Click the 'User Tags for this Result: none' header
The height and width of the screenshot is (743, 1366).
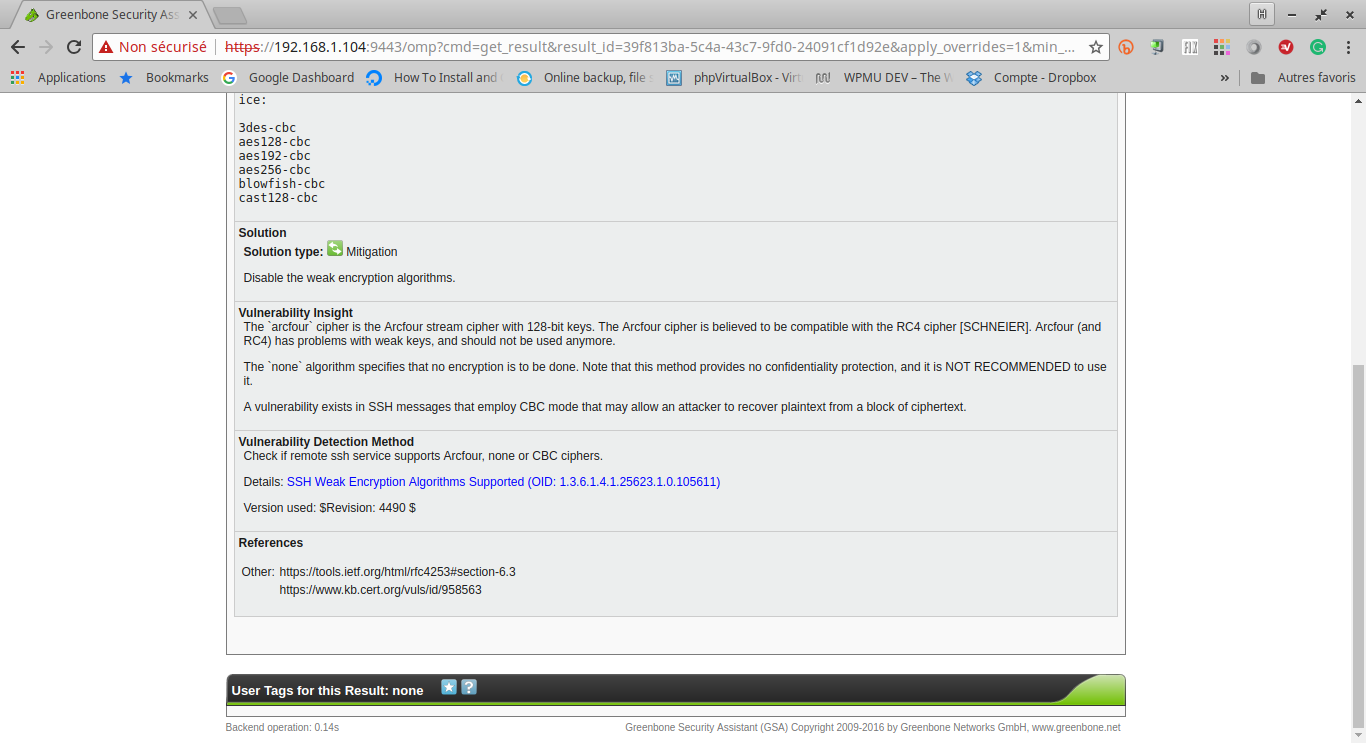pyautogui.click(x=327, y=690)
